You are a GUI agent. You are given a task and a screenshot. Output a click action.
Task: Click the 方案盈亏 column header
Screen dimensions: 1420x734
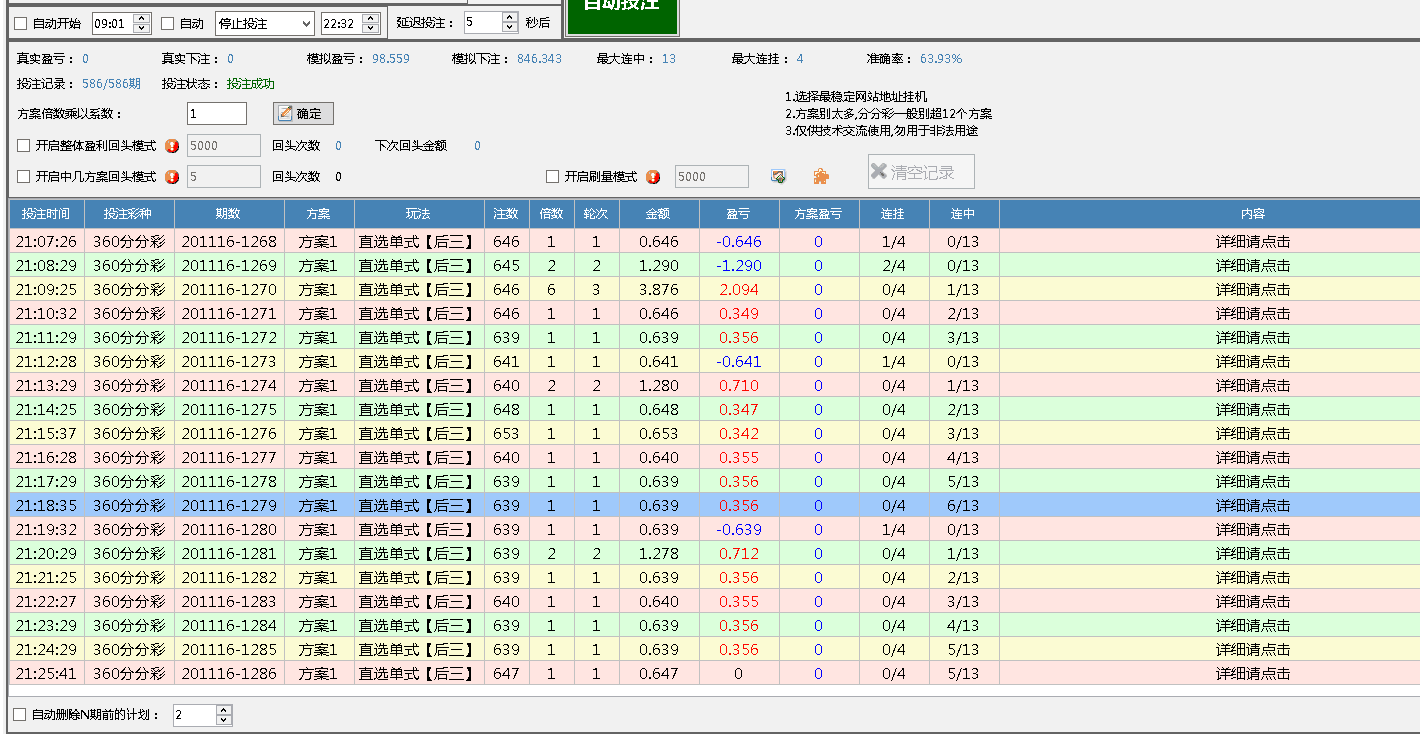(x=819, y=214)
